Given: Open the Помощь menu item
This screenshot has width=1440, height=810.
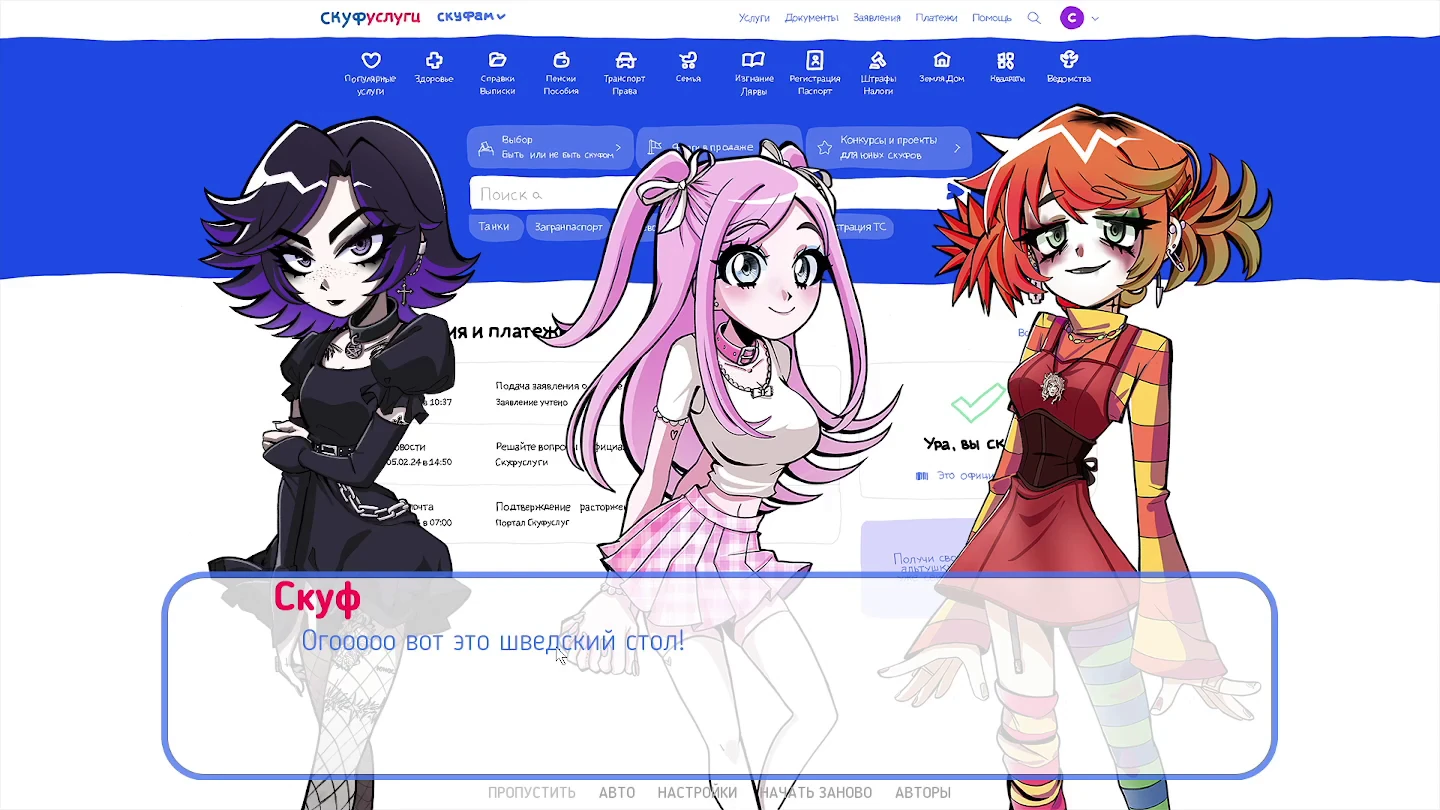Looking at the screenshot, I should tap(991, 18).
